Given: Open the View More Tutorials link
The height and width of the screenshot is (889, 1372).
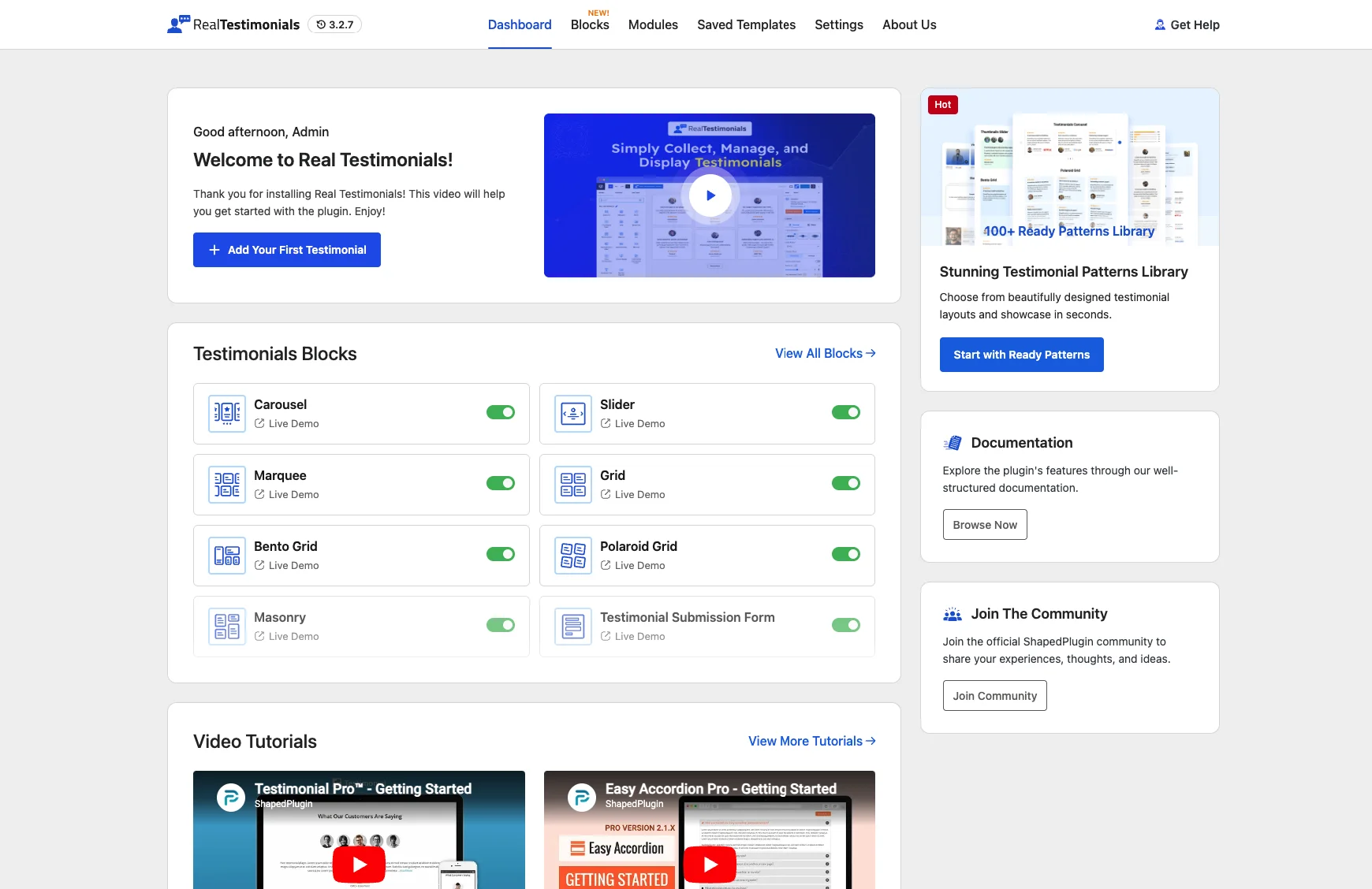Looking at the screenshot, I should [x=811, y=741].
